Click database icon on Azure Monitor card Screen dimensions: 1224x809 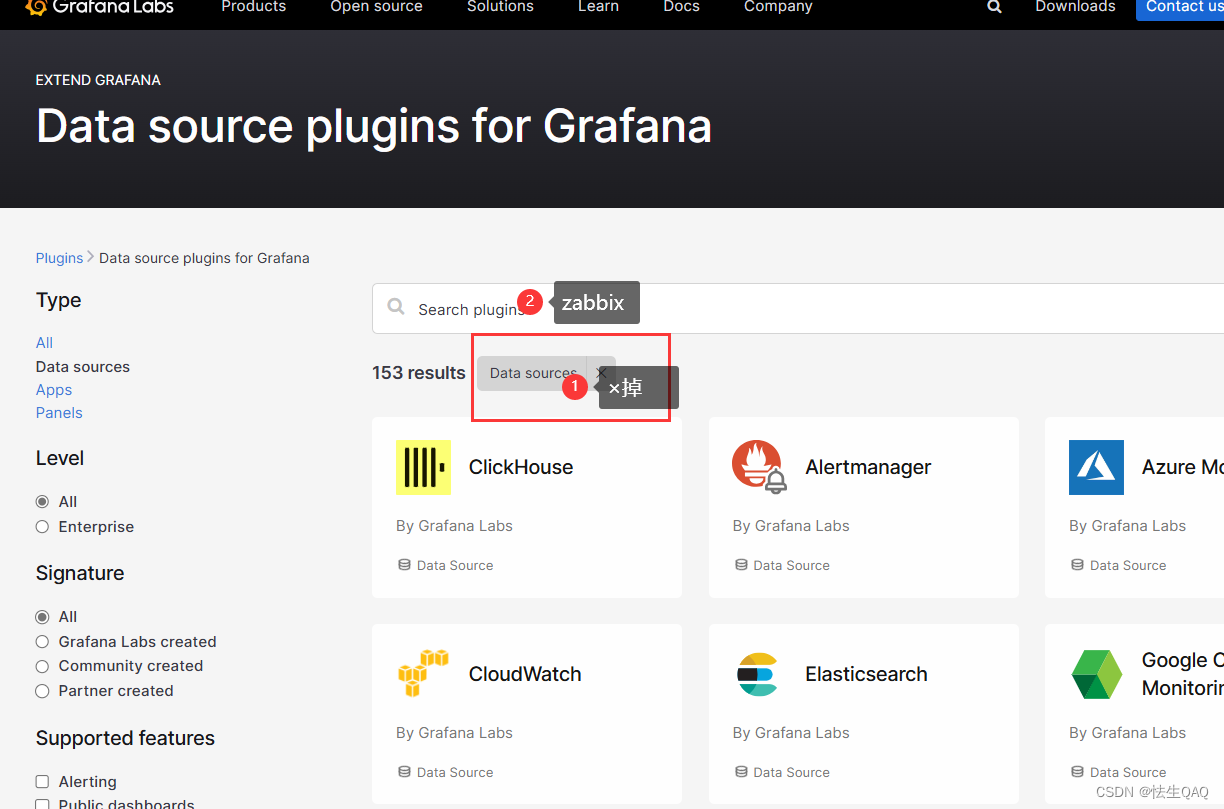1077,565
